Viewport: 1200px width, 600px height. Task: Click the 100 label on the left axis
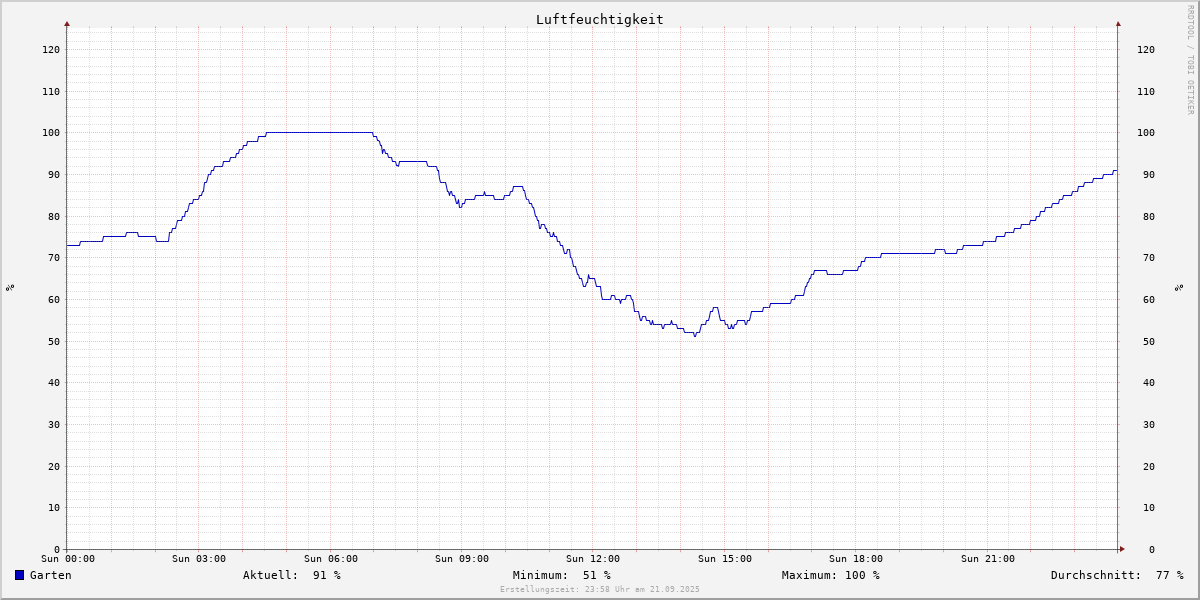[50, 133]
